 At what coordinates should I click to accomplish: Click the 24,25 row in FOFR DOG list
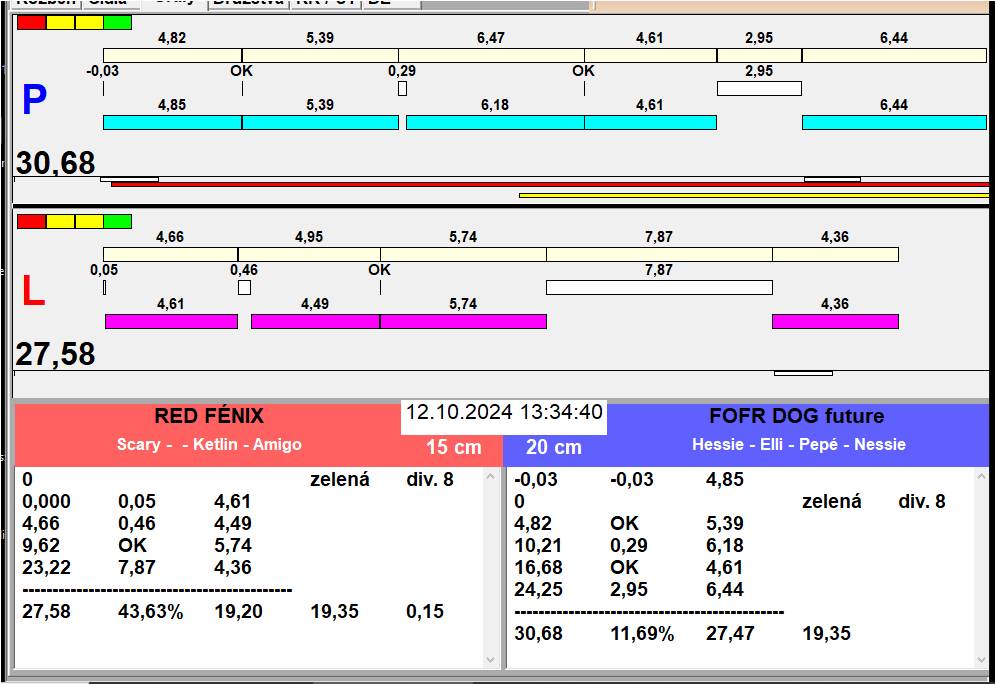coord(629,589)
